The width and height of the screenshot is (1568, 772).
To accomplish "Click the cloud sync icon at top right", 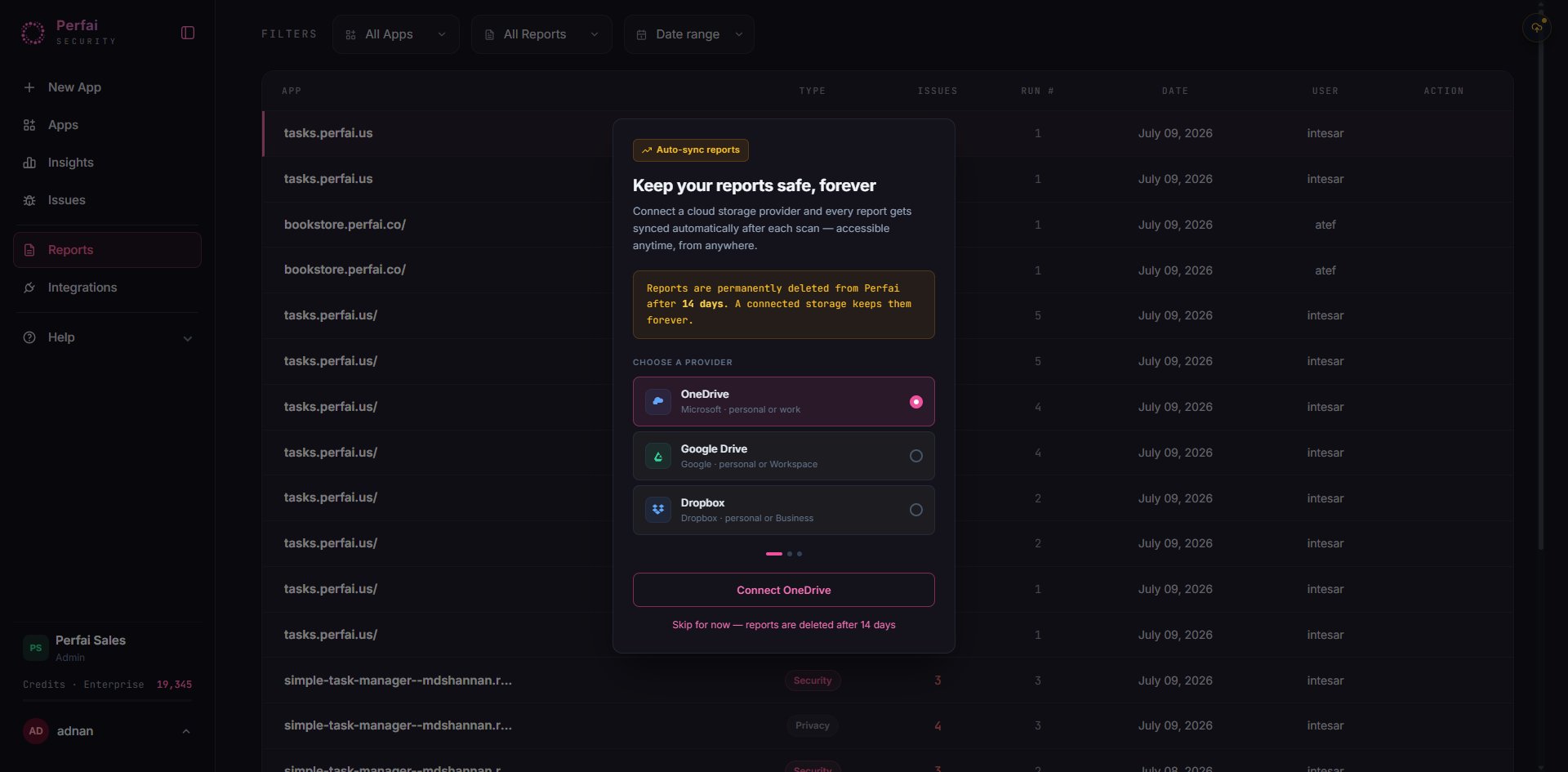I will [x=1537, y=28].
